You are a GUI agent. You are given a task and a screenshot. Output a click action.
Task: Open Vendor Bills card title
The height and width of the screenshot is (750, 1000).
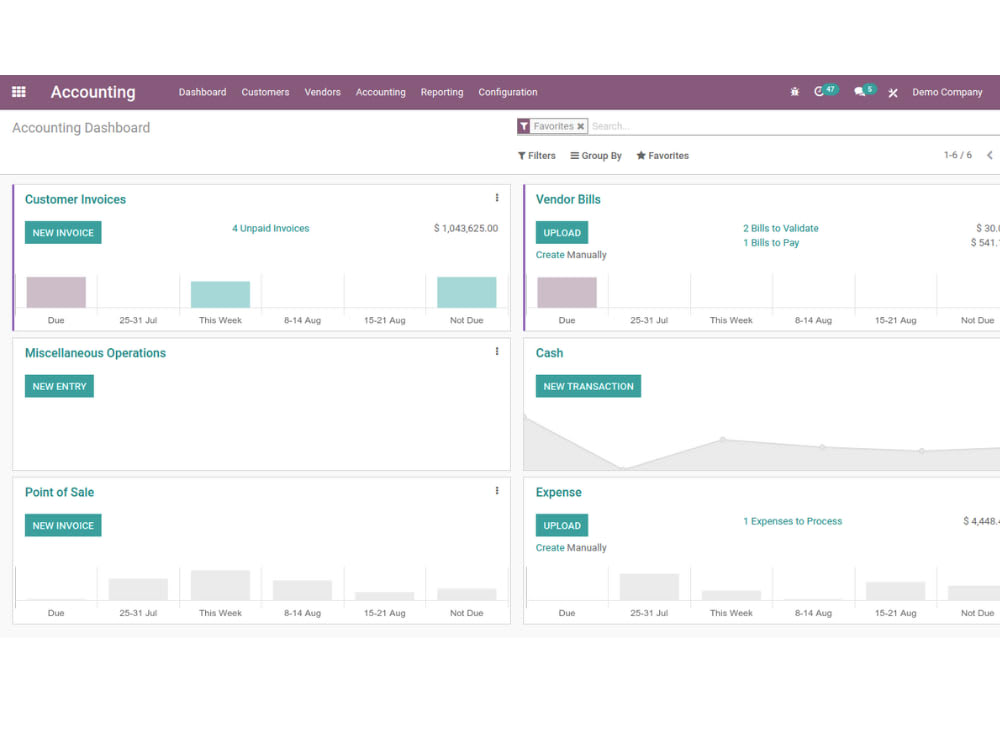pyautogui.click(x=568, y=200)
